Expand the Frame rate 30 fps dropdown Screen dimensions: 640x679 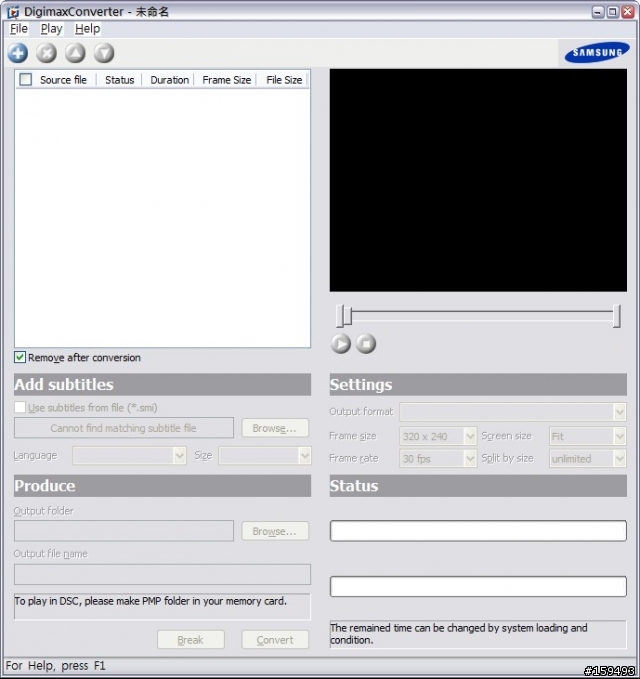tap(438, 458)
